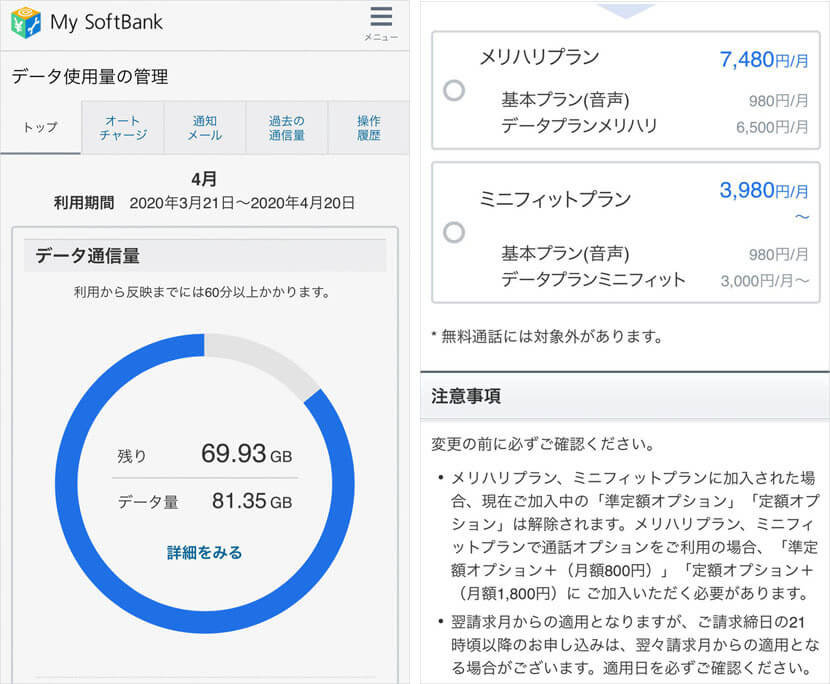Viewport: 830px width, 684px height.
Task: Click the 詳細をみる link
Action: pyautogui.click(x=204, y=552)
